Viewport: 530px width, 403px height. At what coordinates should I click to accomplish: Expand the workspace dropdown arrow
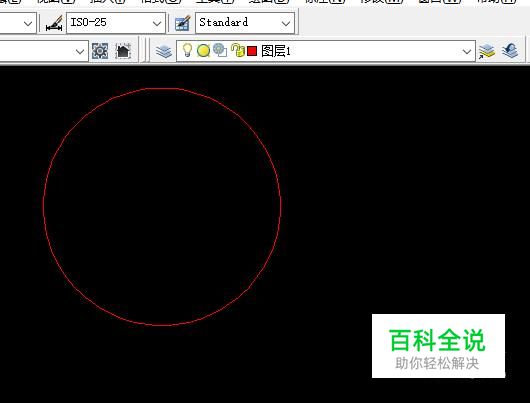click(x=80, y=52)
